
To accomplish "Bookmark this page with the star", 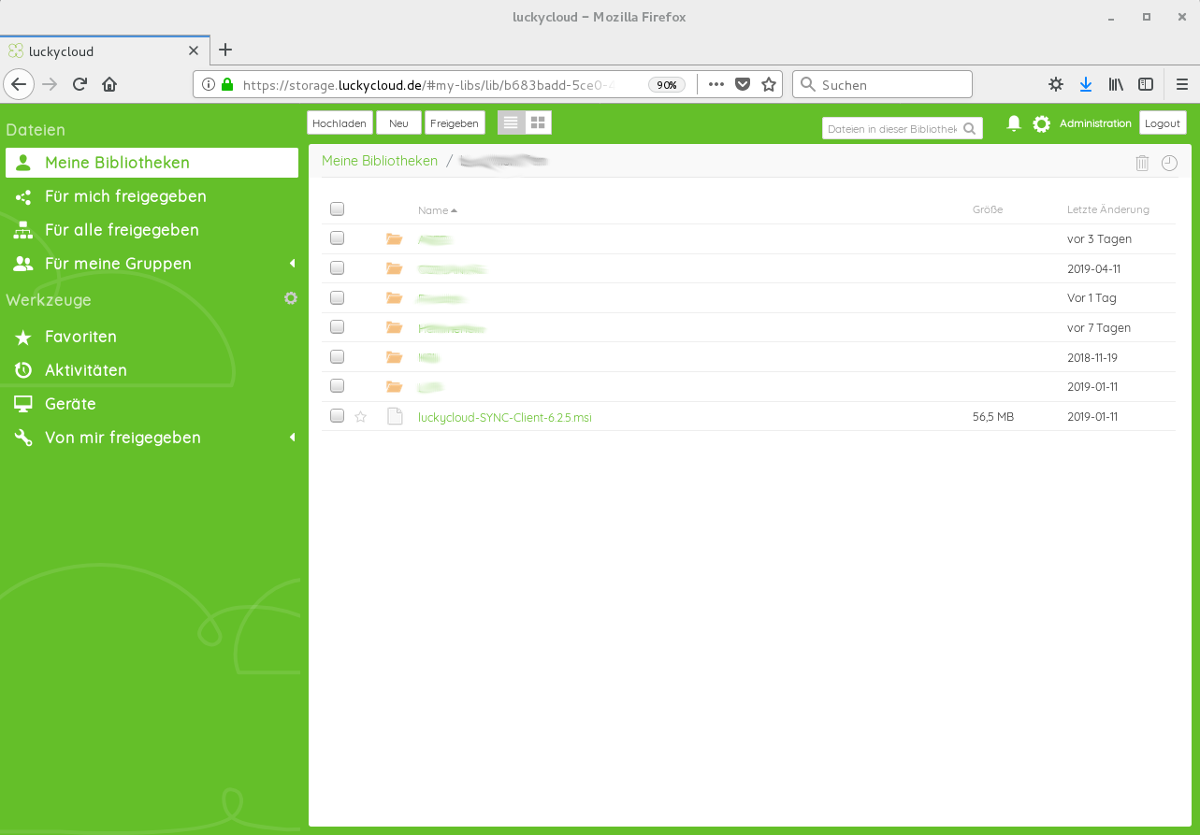I will point(769,85).
